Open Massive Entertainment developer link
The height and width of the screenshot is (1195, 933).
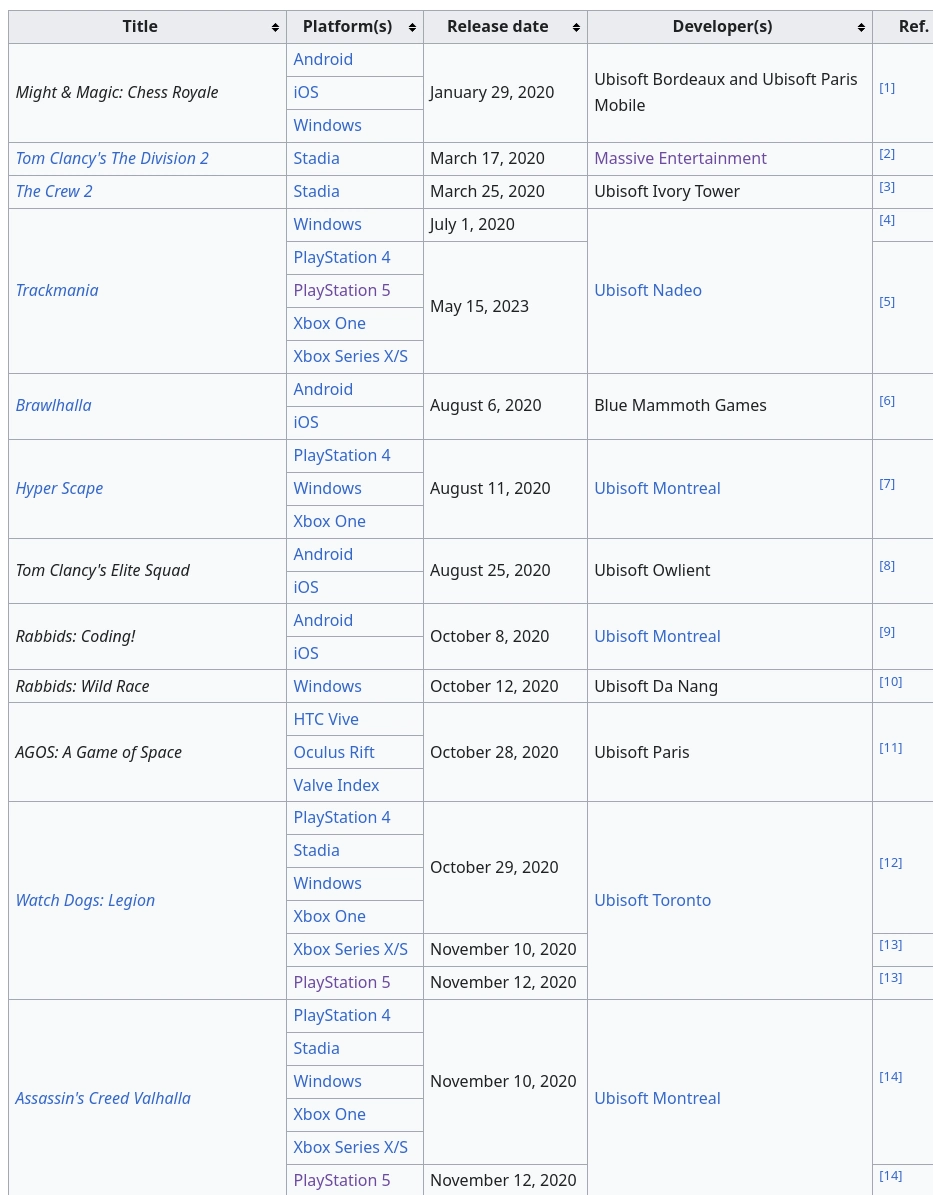681,159
